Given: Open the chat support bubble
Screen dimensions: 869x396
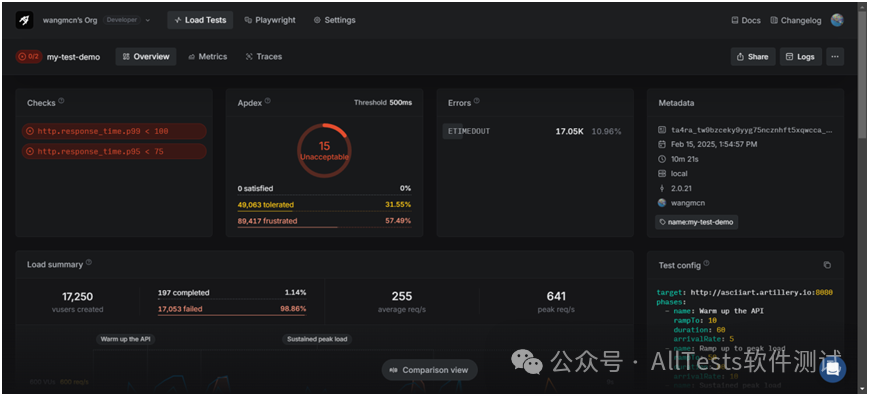Looking at the screenshot, I should click(x=832, y=370).
